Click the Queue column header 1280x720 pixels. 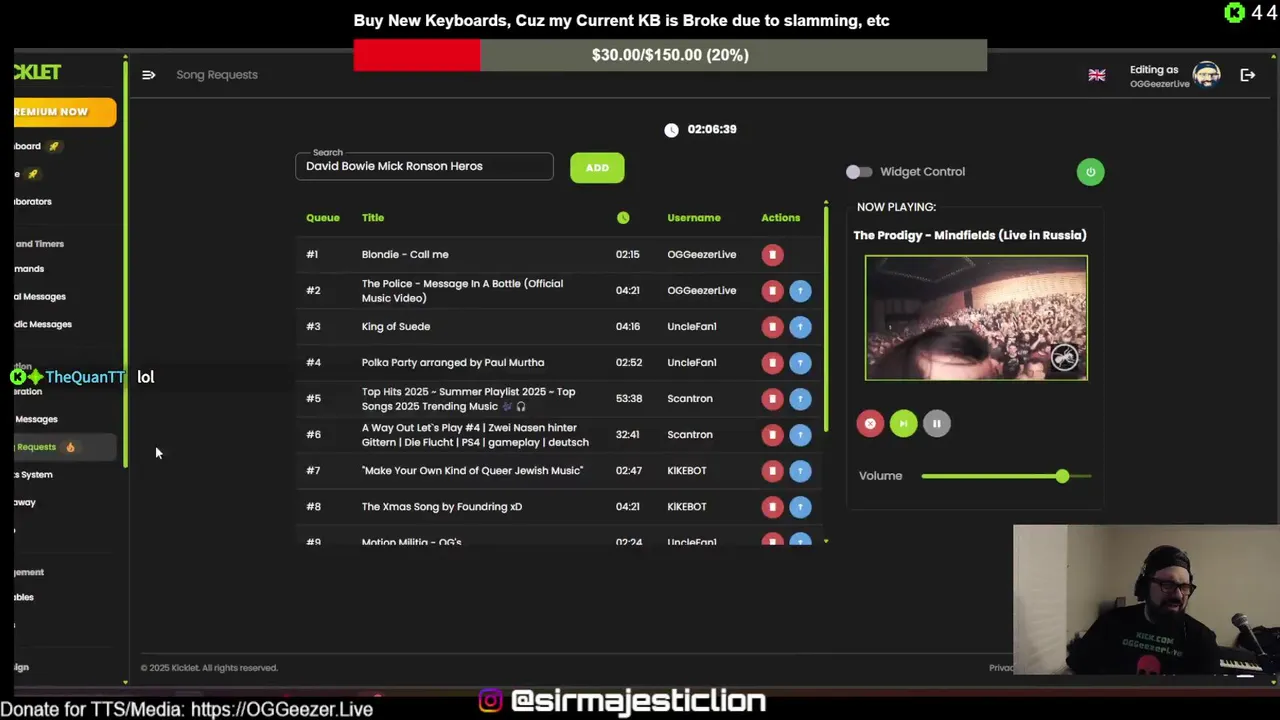pyautogui.click(x=323, y=218)
